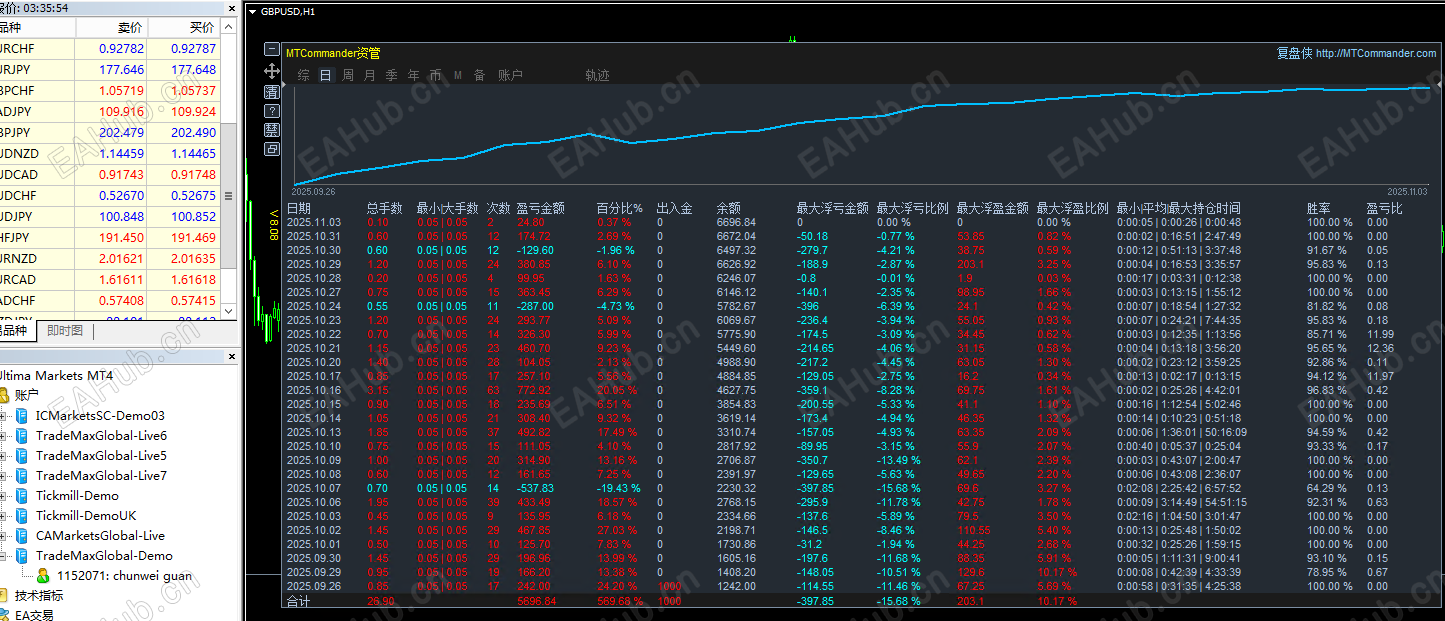Click the ICMarketsSC-Demo03 server icon
The image size is (1445, 621).
pyautogui.click(x=22, y=416)
